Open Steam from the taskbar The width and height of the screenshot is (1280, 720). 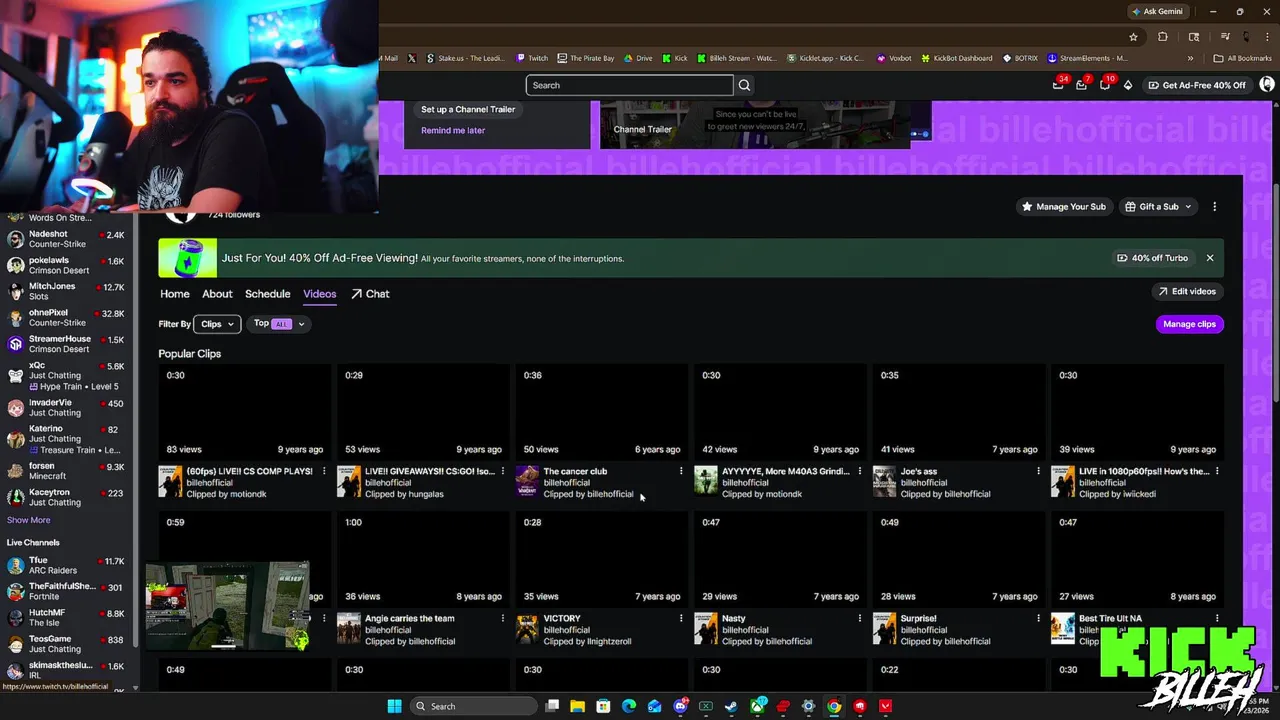[731, 706]
